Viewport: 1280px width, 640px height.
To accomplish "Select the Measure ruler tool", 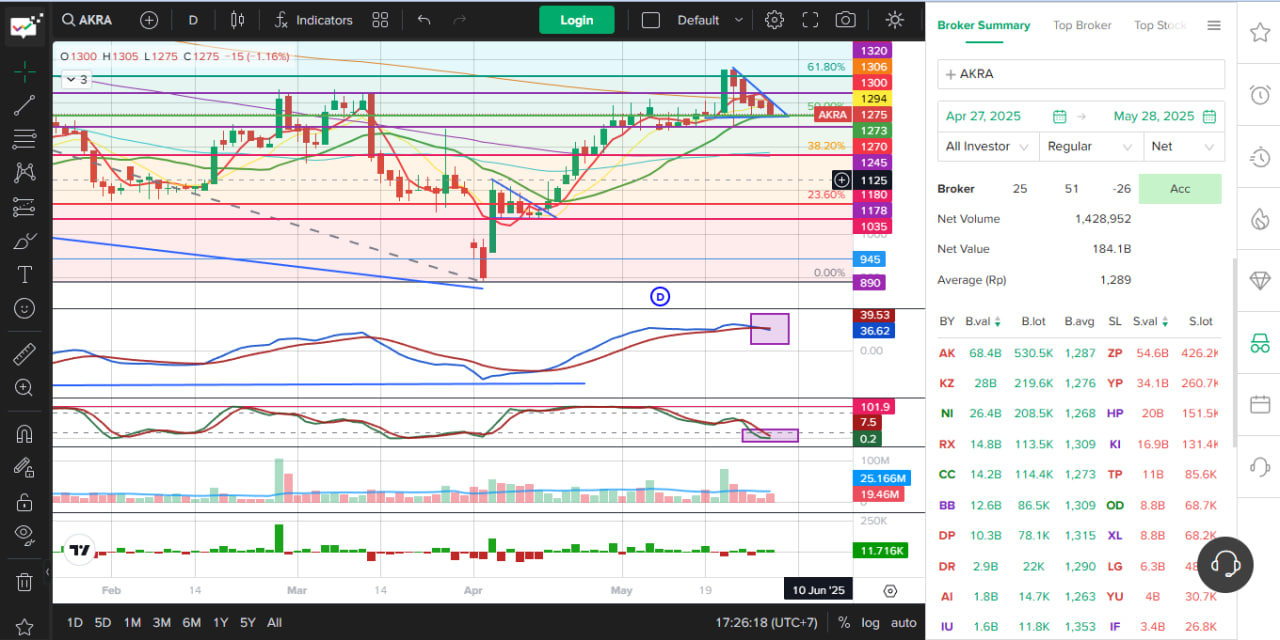I will coord(25,352).
